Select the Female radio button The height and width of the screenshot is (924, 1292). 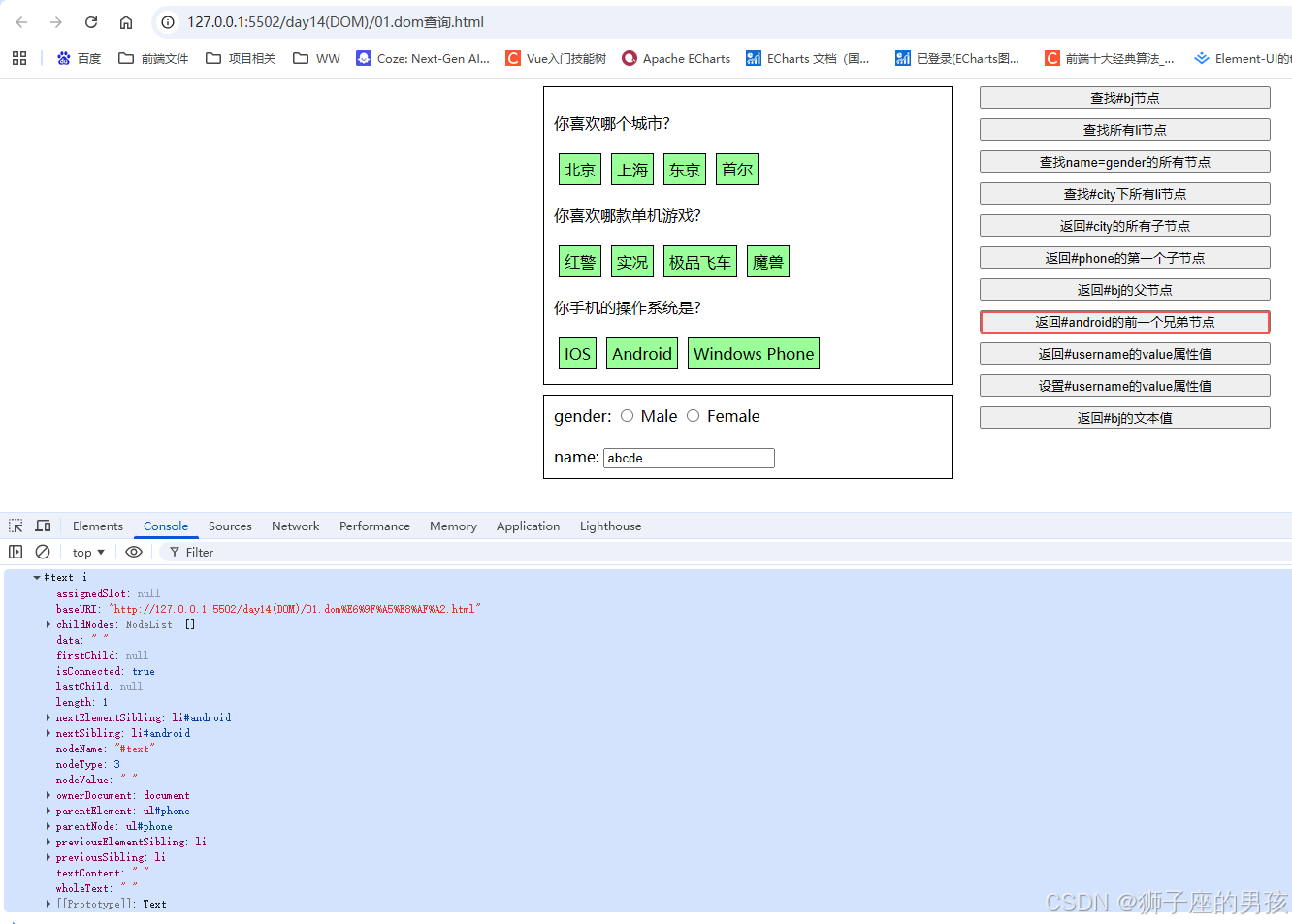(693, 416)
